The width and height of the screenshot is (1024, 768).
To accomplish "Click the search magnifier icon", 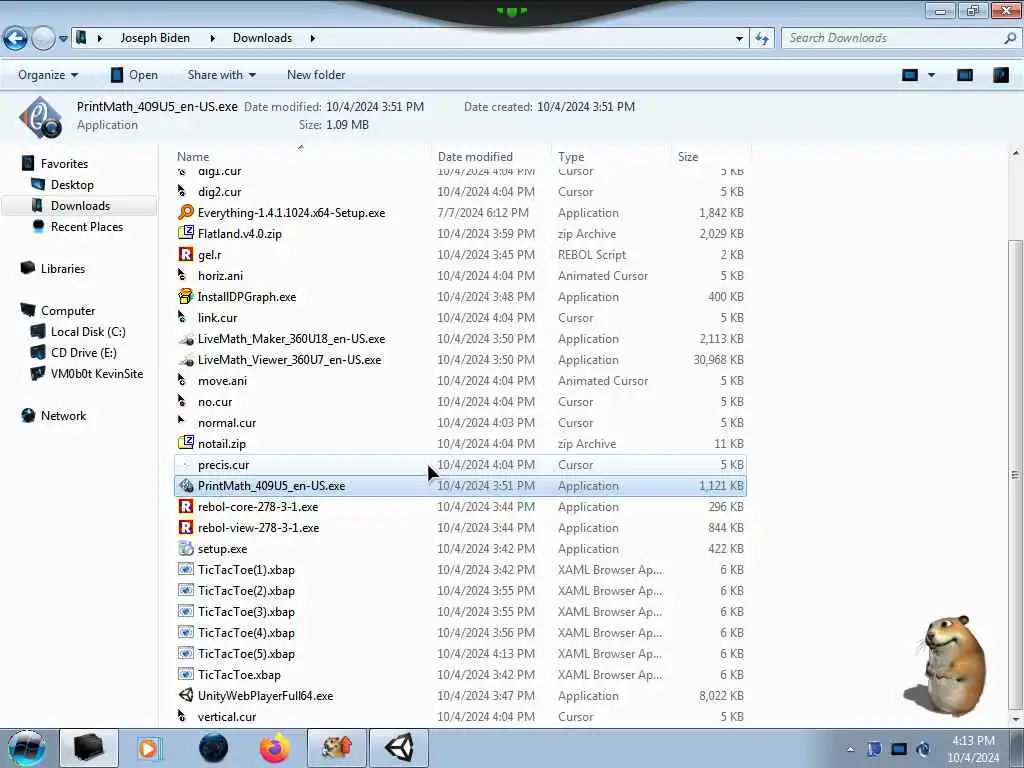I will pos(1010,38).
